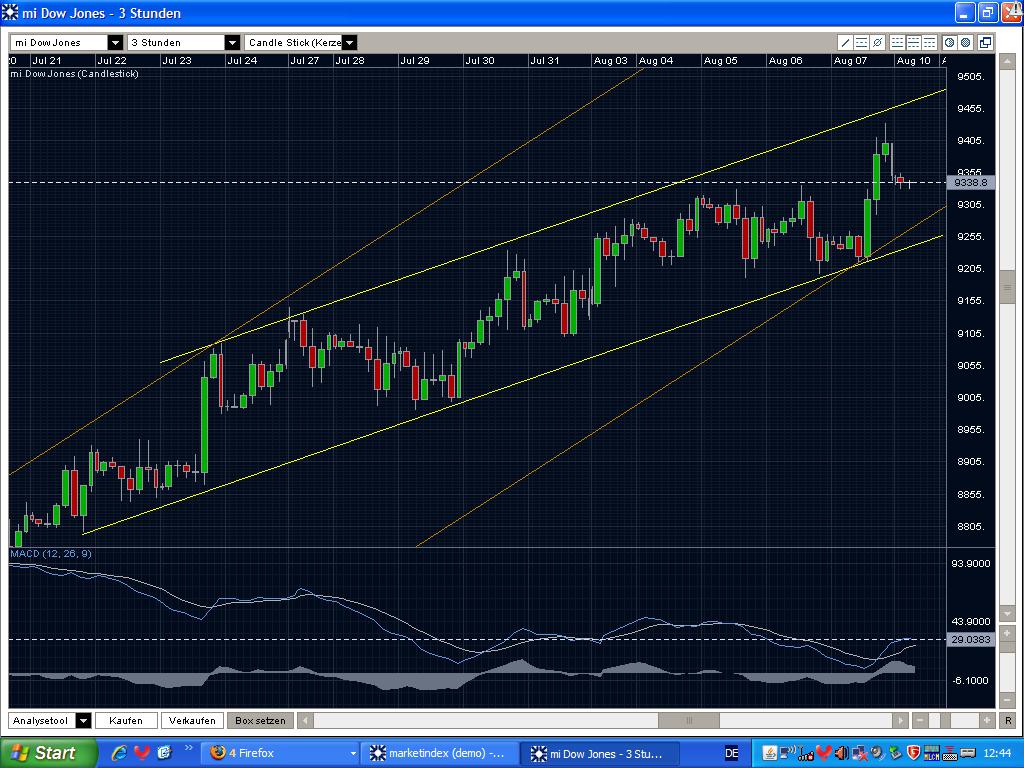Click the horizontal scrollbar left arrow
The height and width of the screenshot is (768, 1024).
[305, 720]
